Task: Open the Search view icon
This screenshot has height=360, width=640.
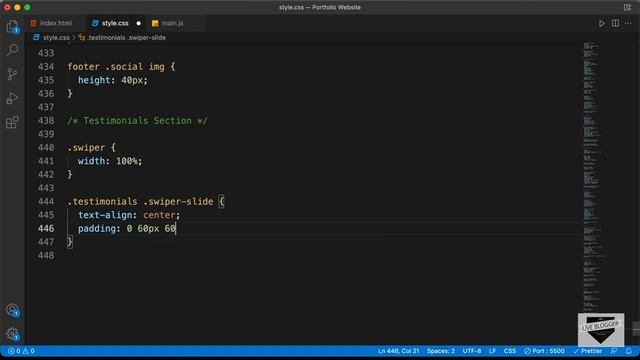Action: (x=12, y=50)
